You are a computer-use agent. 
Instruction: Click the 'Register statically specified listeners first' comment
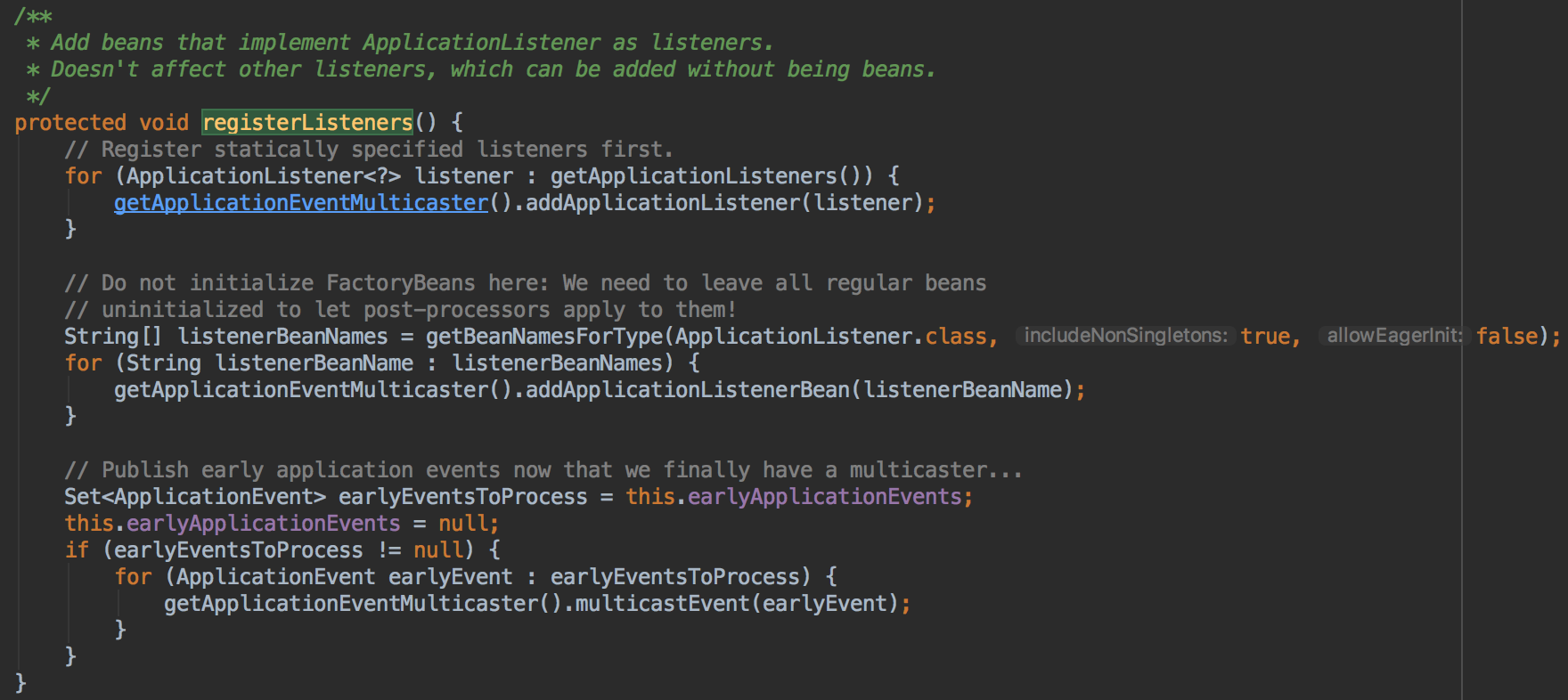(x=369, y=150)
